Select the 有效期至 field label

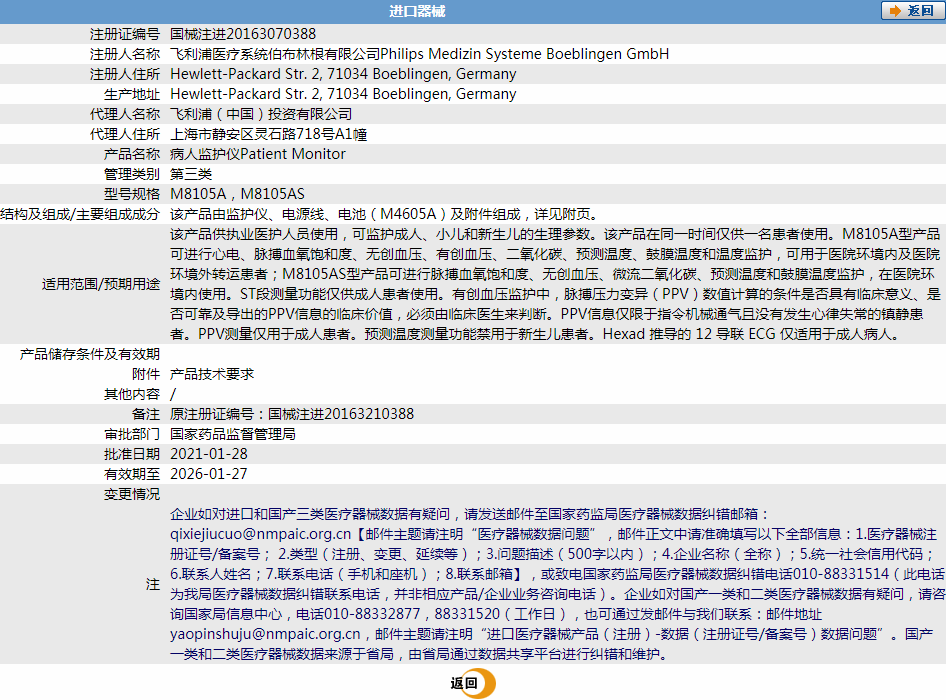click(x=132, y=474)
